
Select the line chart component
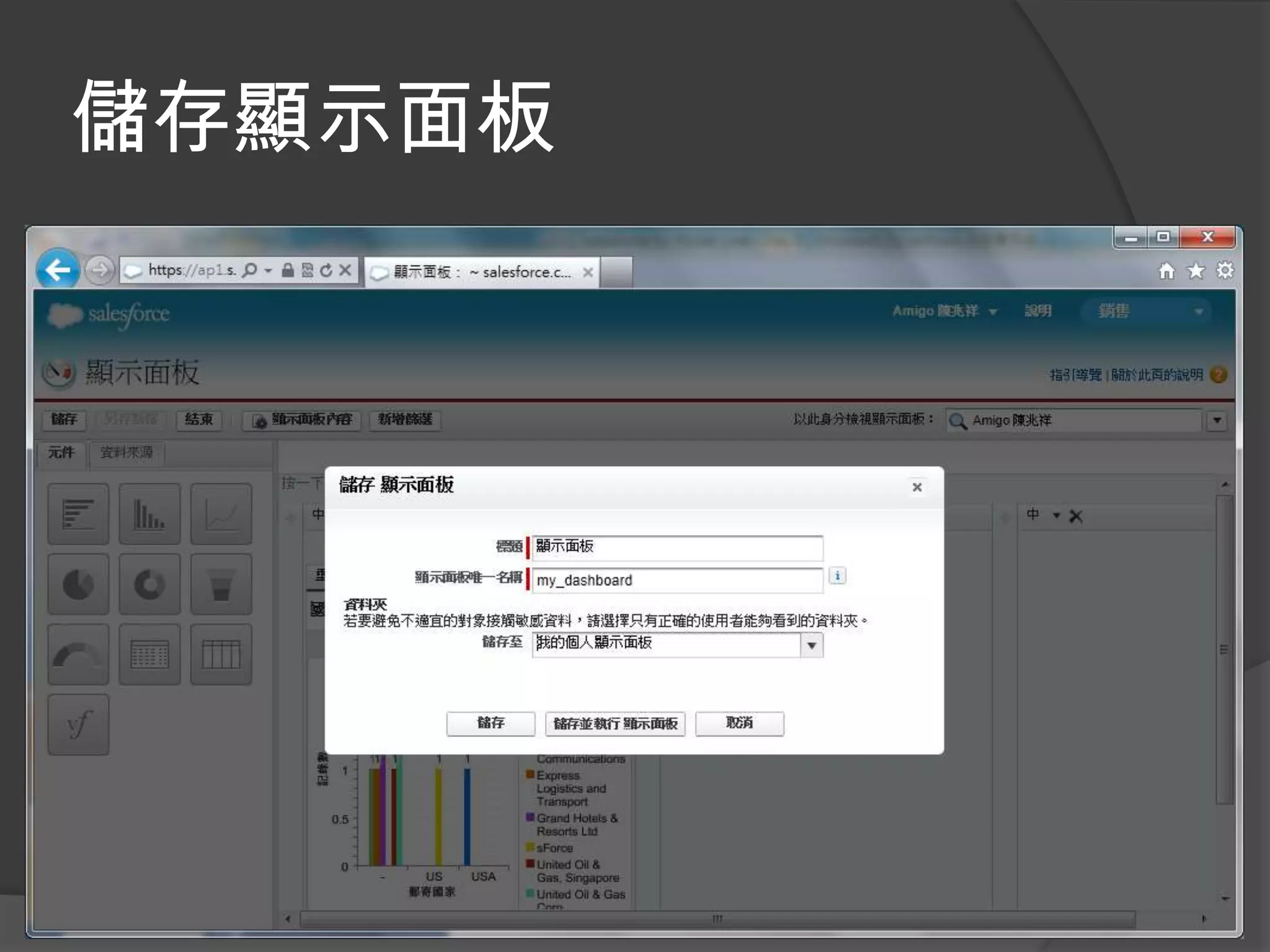(x=221, y=514)
